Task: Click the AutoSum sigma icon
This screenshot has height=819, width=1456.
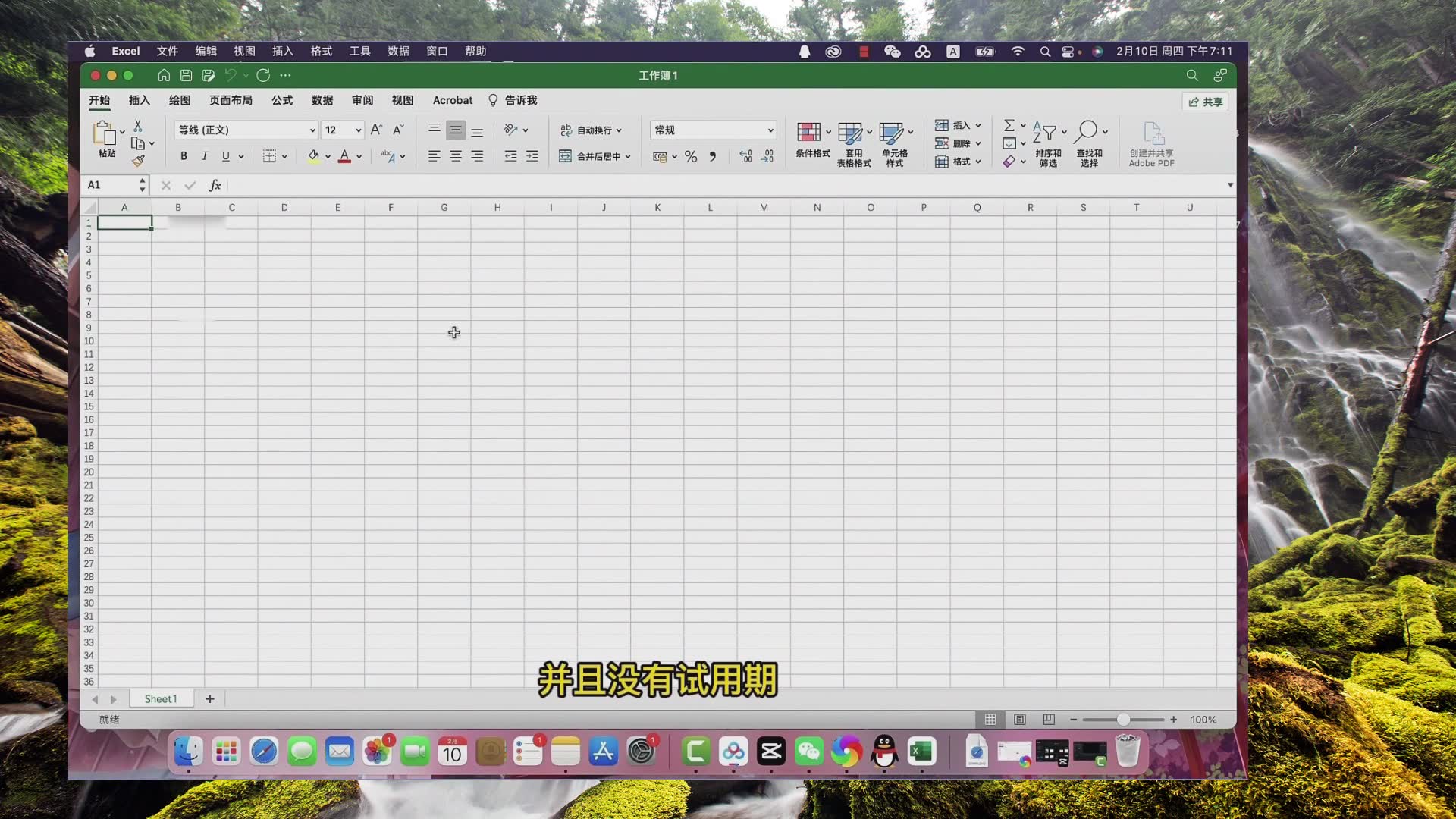Action: point(1009,125)
